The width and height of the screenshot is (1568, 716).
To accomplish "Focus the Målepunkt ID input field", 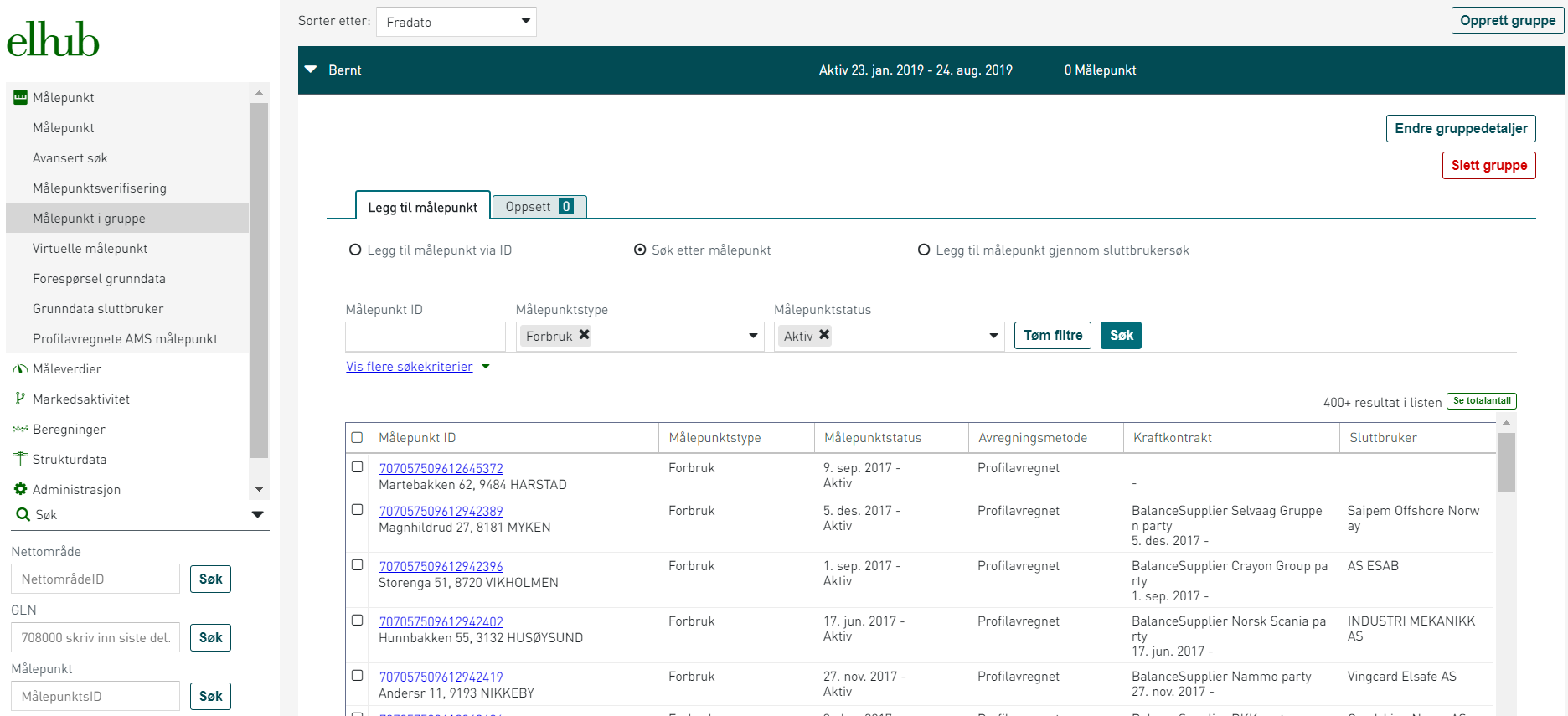I will click(x=426, y=337).
